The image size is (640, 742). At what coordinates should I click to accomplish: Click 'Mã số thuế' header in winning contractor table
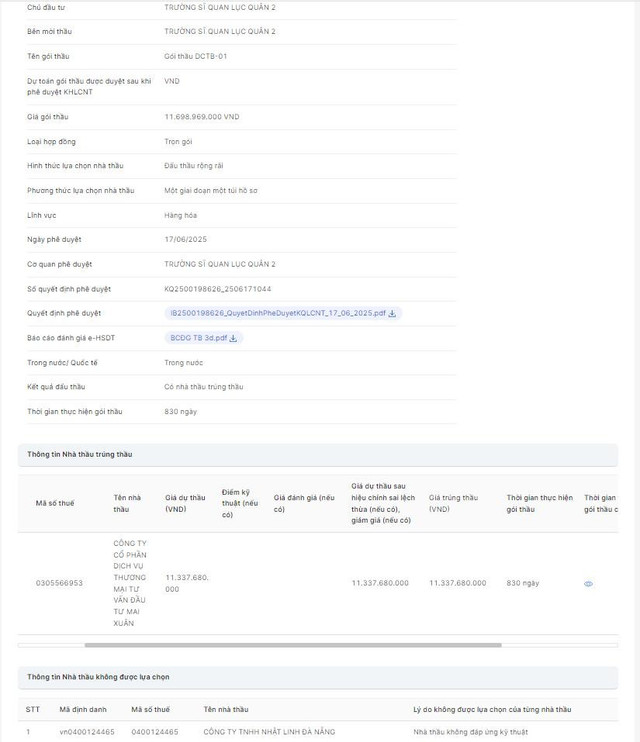54,503
